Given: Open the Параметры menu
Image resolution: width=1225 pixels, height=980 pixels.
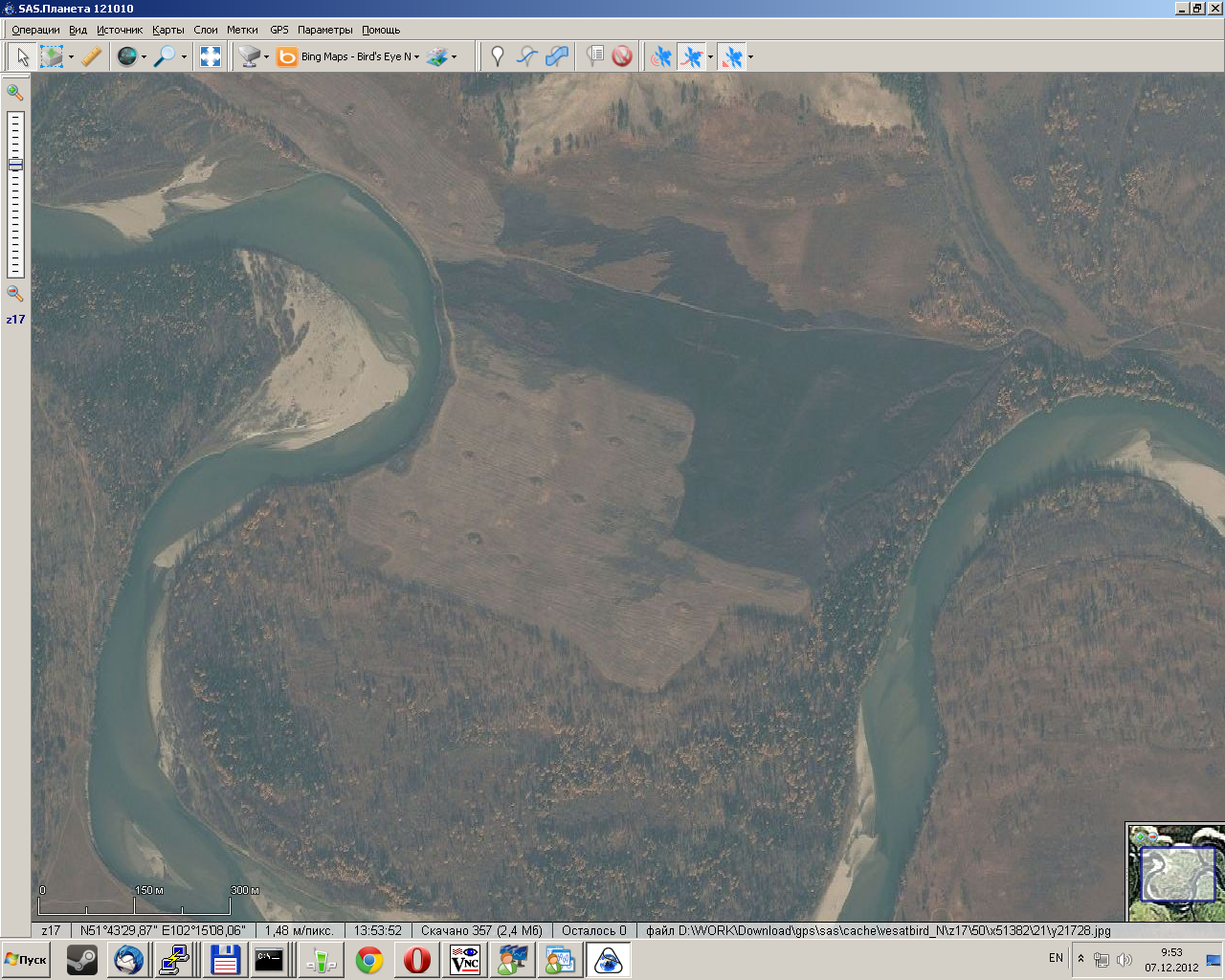Looking at the screenshot, I should click(324, 30).
